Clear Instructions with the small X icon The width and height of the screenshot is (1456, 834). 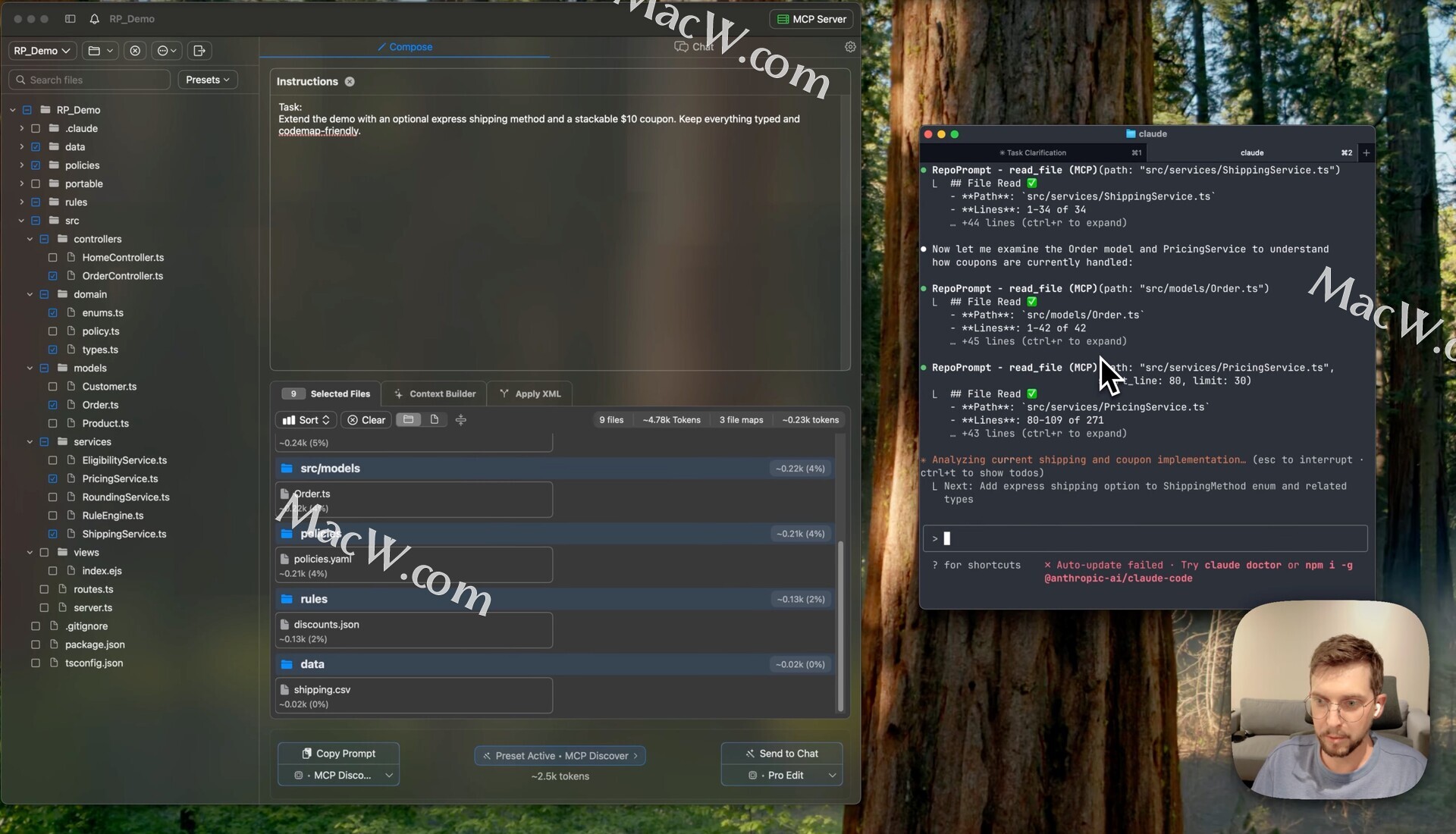350,82
